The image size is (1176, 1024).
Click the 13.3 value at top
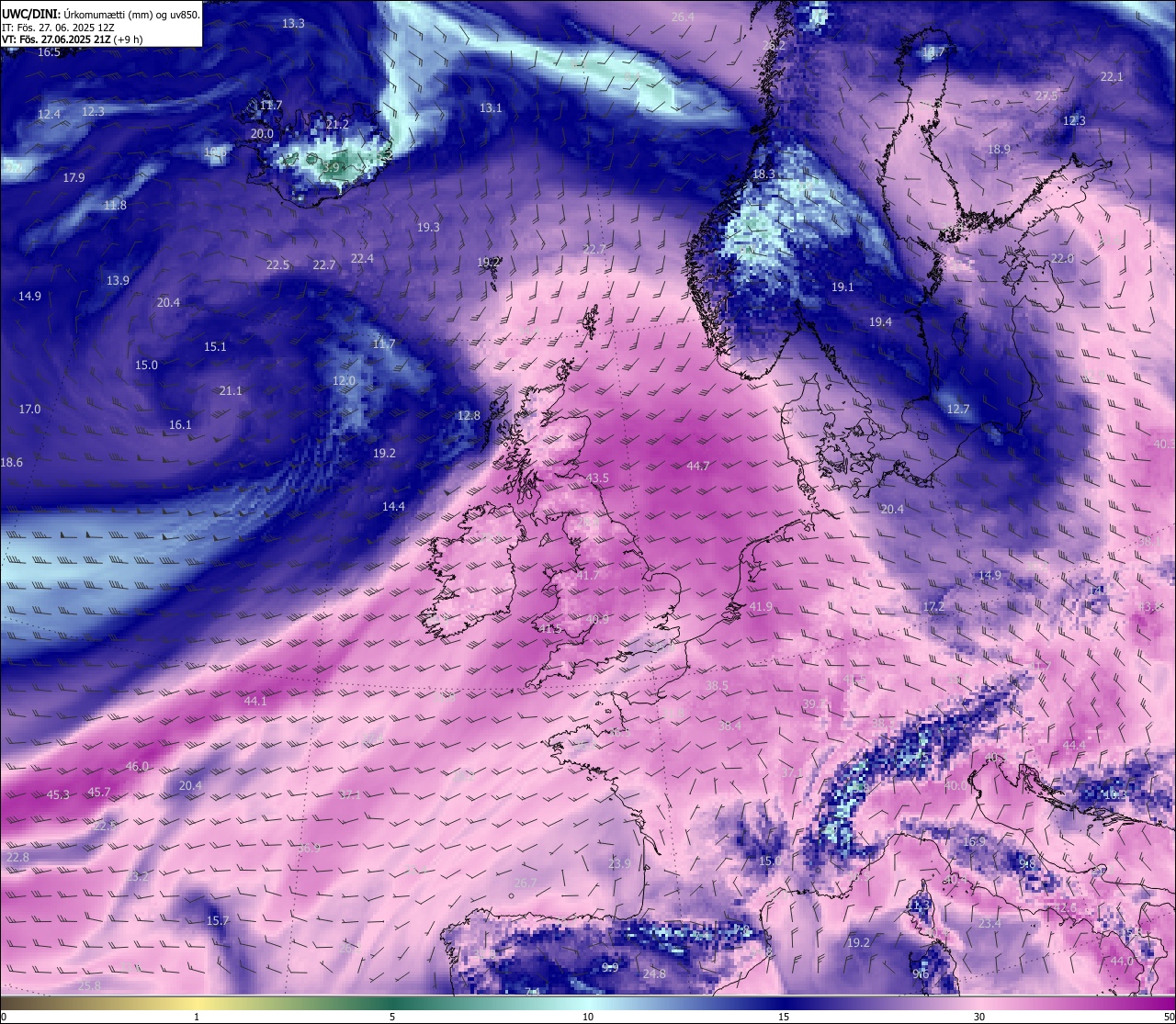[x=294, y=24]
